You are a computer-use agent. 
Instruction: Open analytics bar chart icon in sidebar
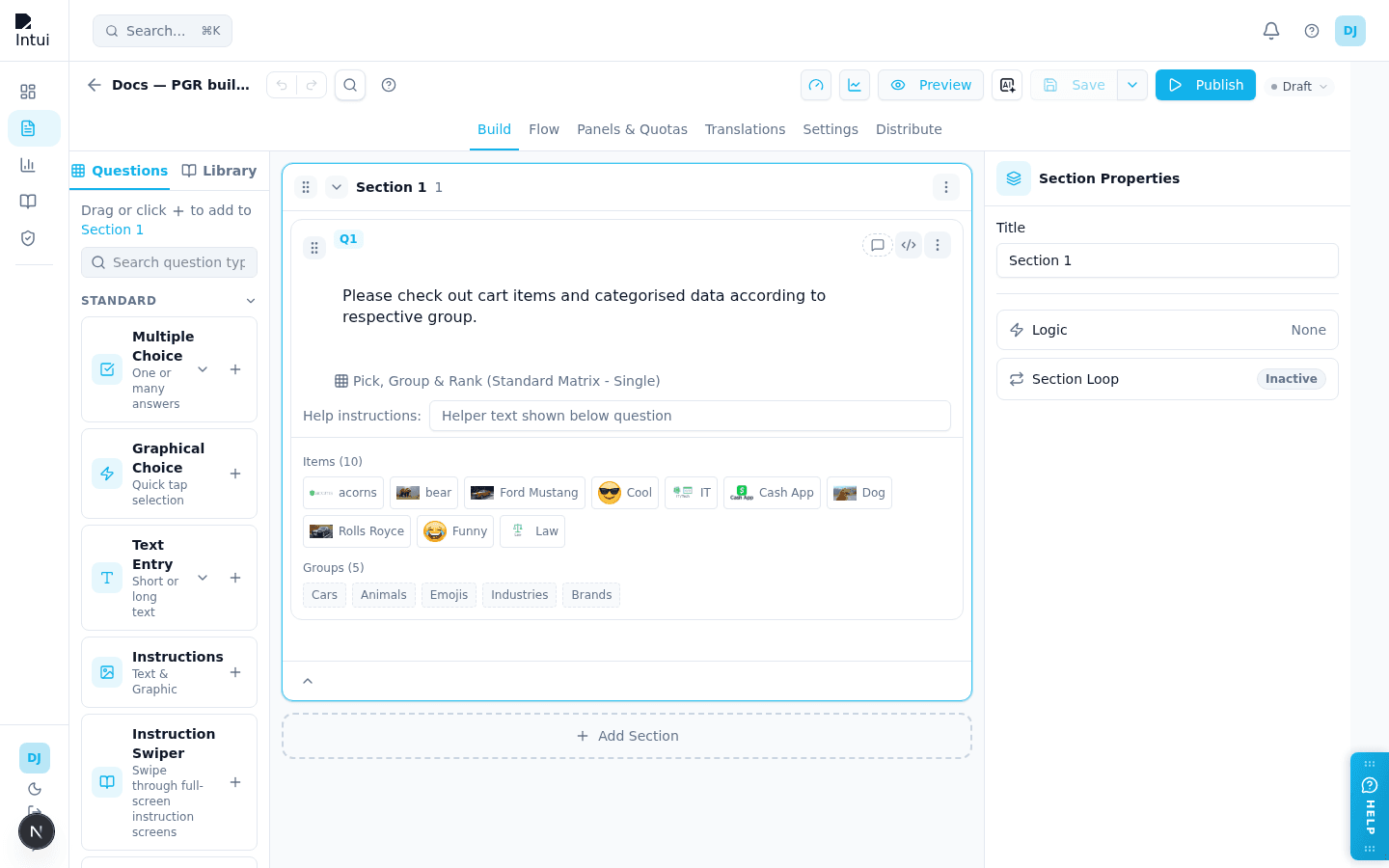pyautogui.click(x=28, y=165)
